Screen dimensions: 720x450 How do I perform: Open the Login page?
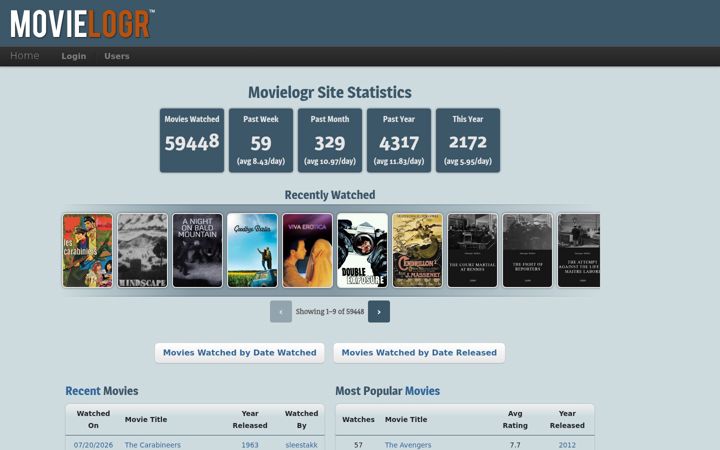click(74, 56)
